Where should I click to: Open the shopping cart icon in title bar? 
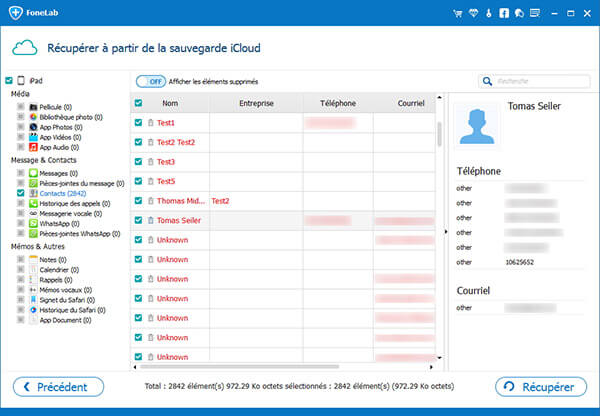(458, 13)
